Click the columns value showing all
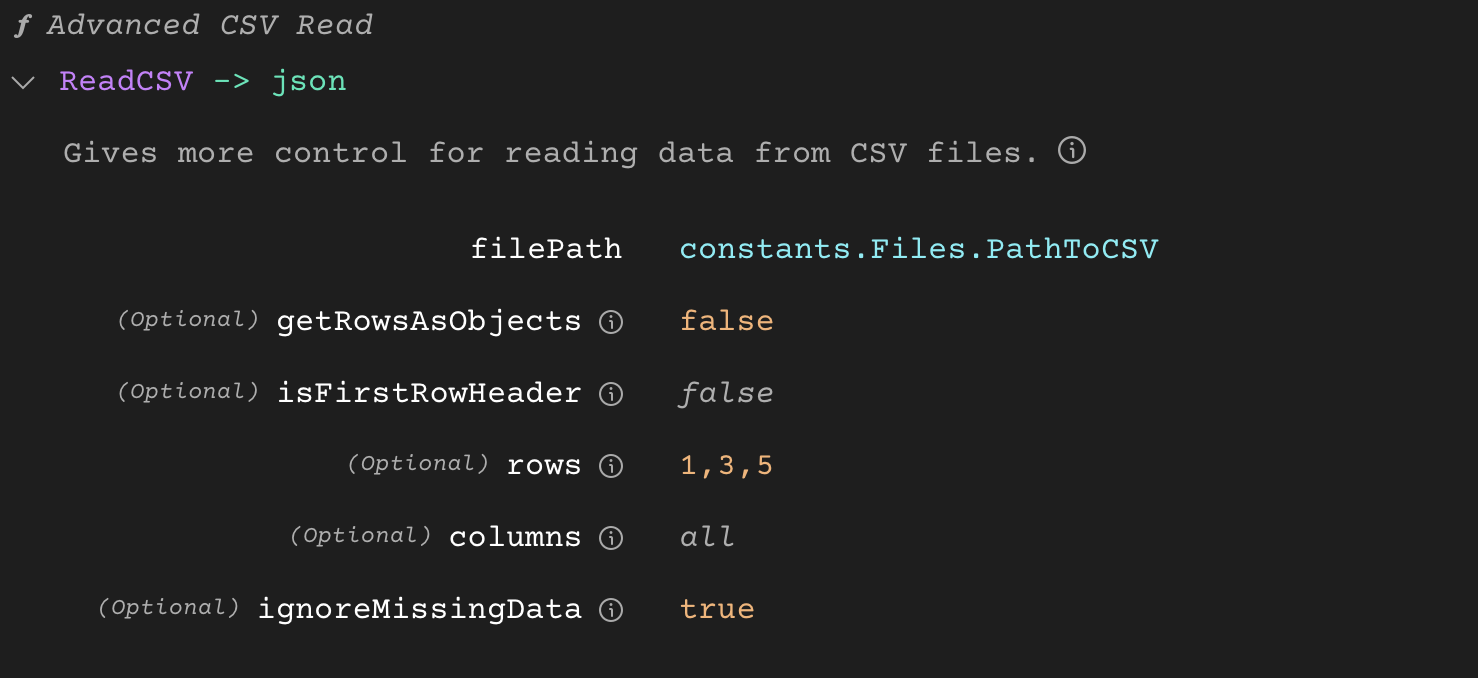 707,537
